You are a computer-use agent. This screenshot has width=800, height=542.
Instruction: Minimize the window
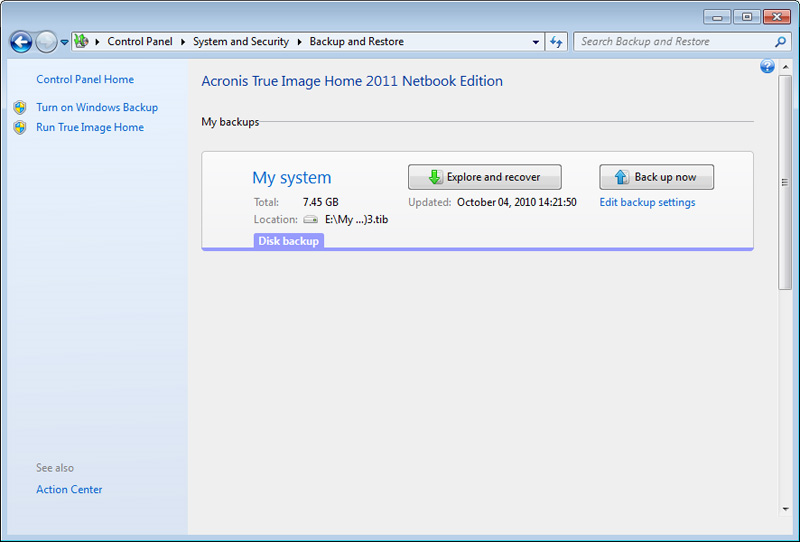click(717, 17)
